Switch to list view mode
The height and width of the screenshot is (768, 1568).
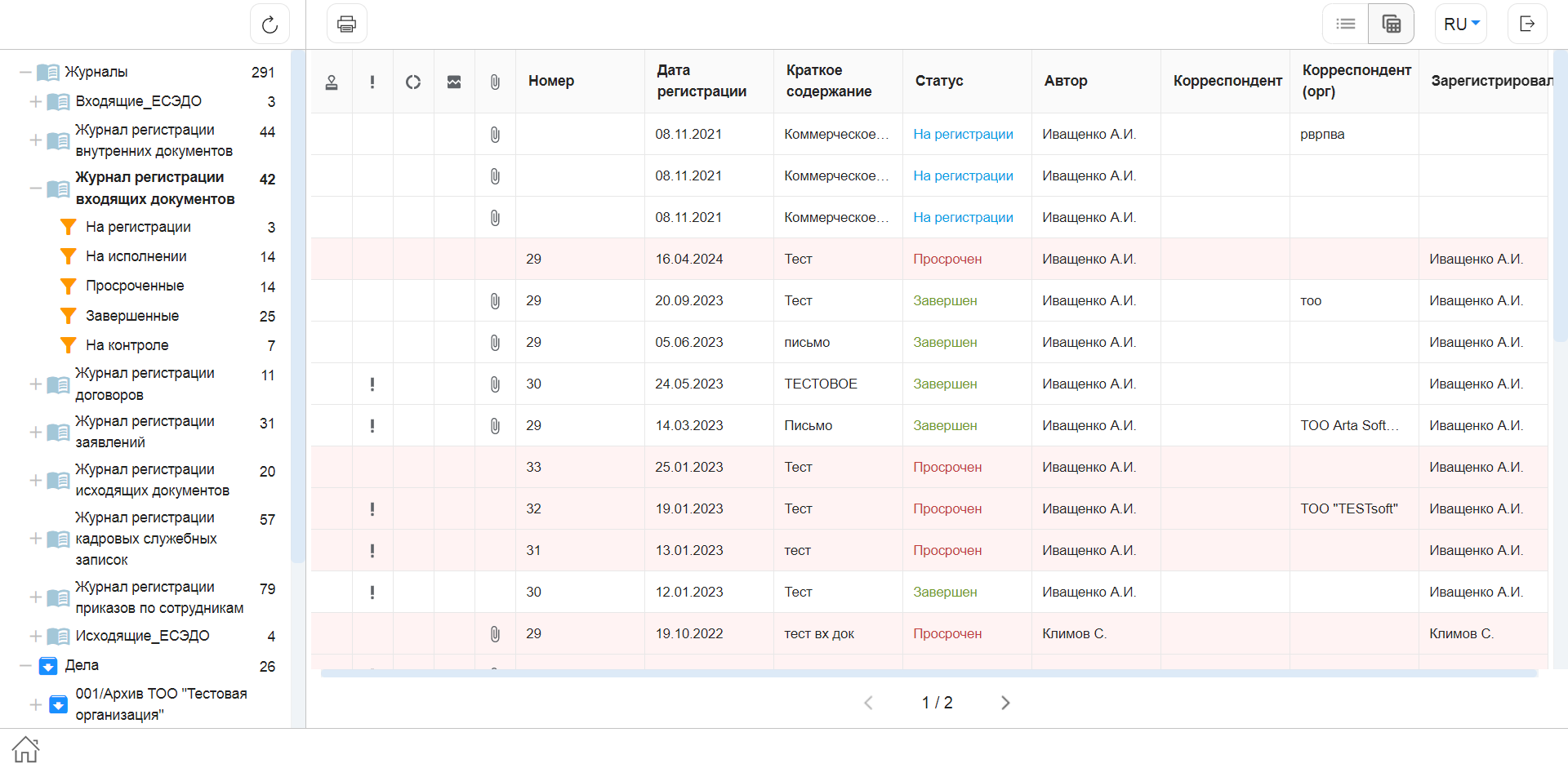[x=1346, y=24]
